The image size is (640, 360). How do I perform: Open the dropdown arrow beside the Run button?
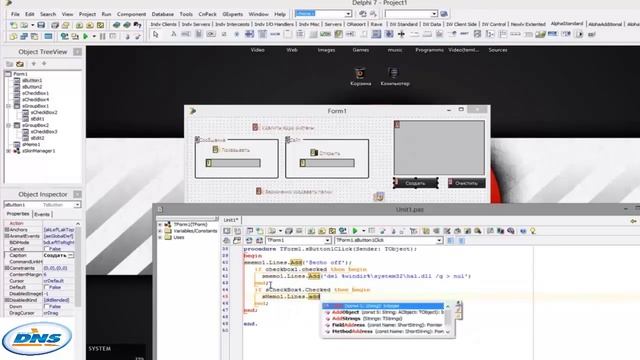[94, 36]
